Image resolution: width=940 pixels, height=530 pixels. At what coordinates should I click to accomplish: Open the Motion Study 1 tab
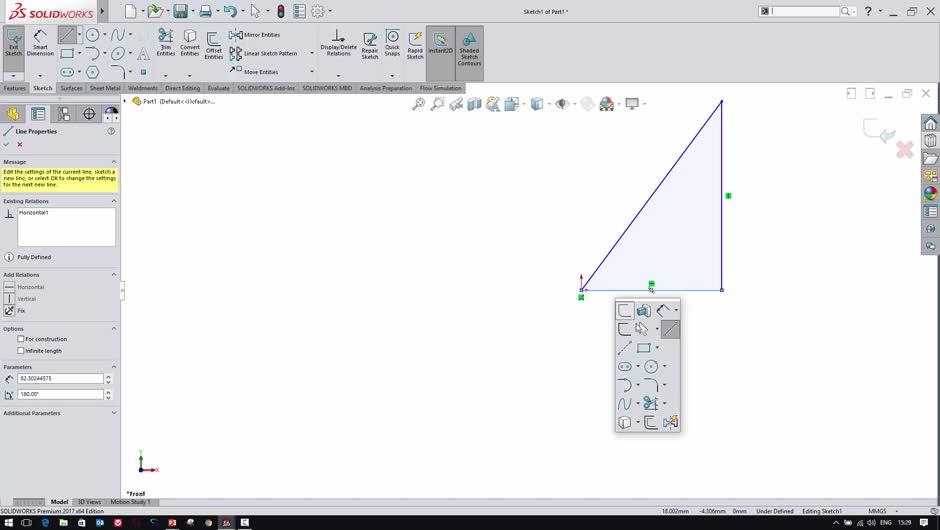(130, 502)
